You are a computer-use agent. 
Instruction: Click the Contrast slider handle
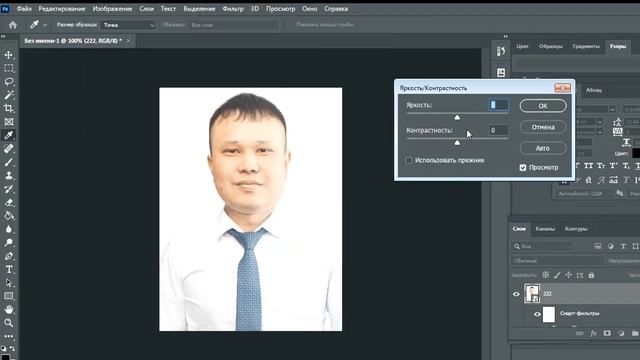pos(457,142)
